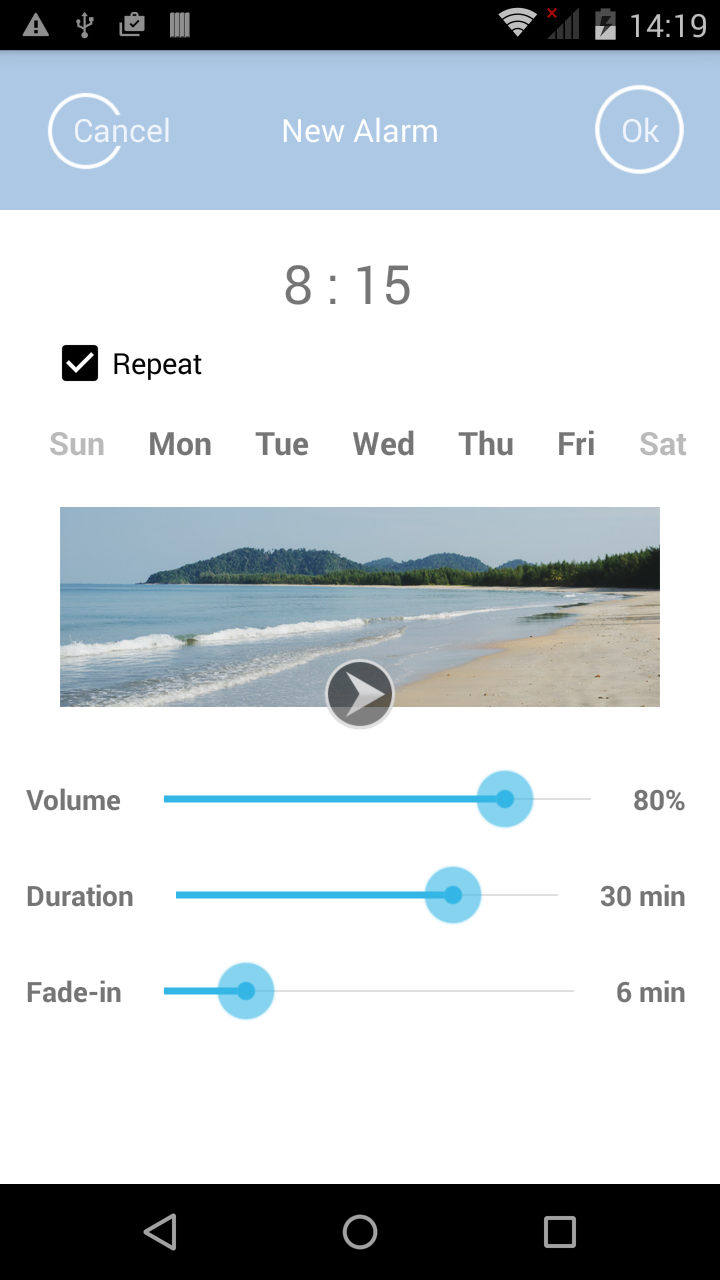720x1280 pixels.
Task: Click the Fade-in slider handle
Action: pos(246,991)
